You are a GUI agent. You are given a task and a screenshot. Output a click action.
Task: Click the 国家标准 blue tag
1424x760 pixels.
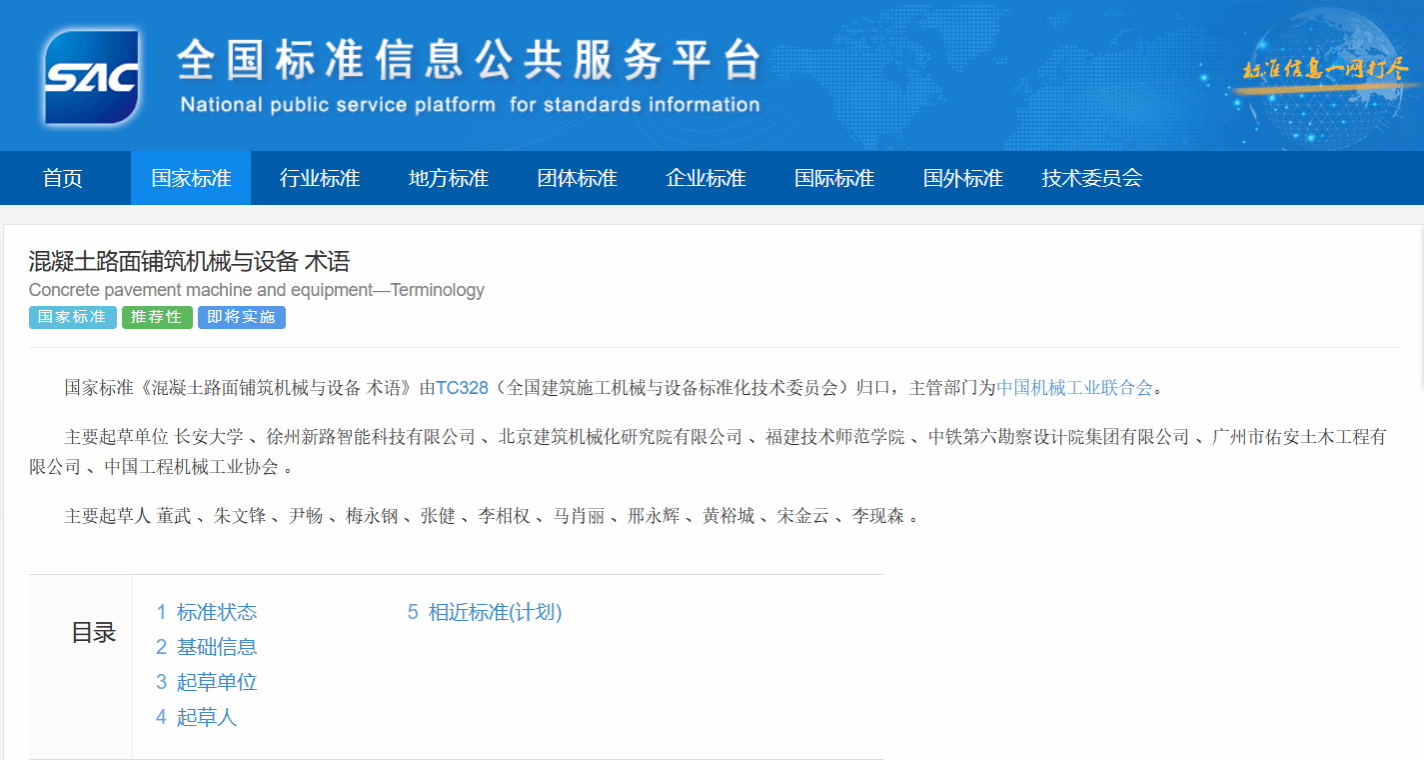71,317
